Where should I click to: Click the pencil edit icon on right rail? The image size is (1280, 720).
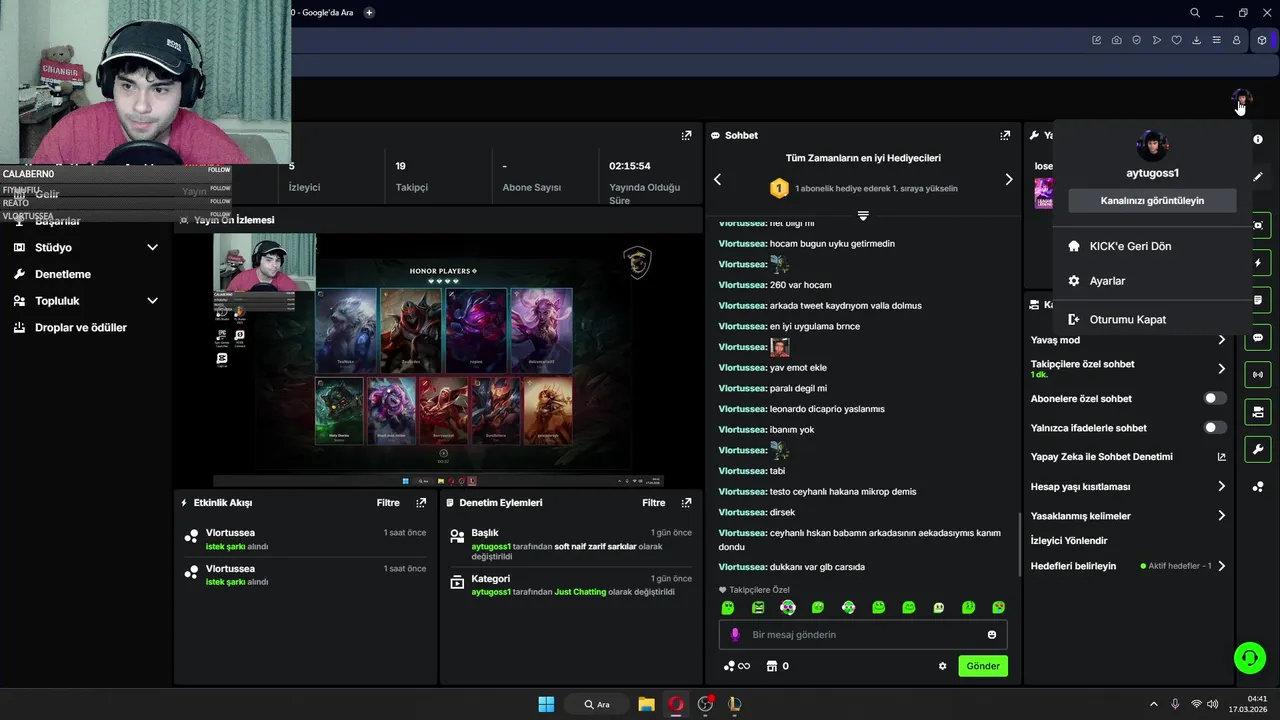(x=1258, y=177)
